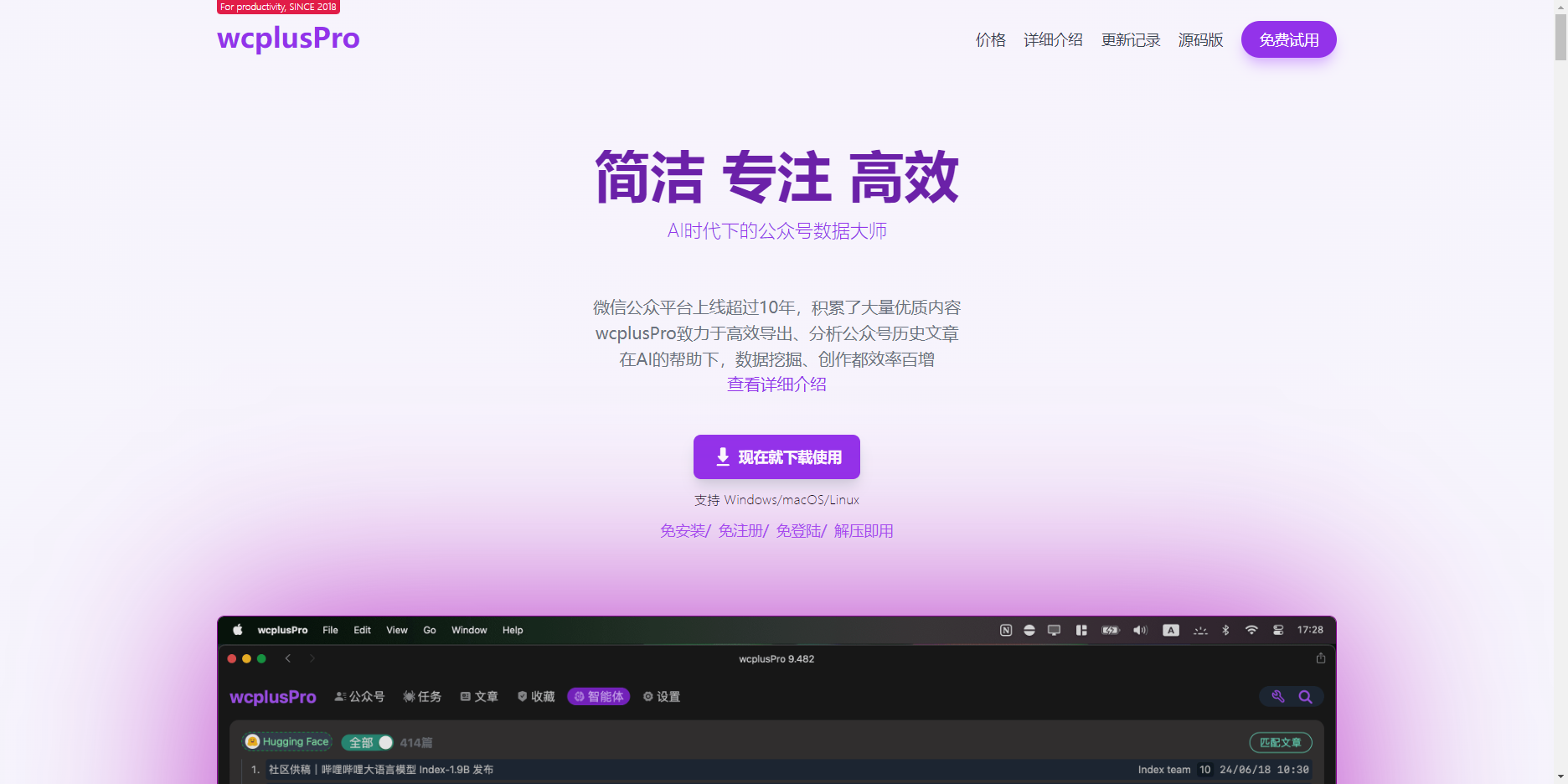Open the Go menu in the app screenshot

coord(430,630)
